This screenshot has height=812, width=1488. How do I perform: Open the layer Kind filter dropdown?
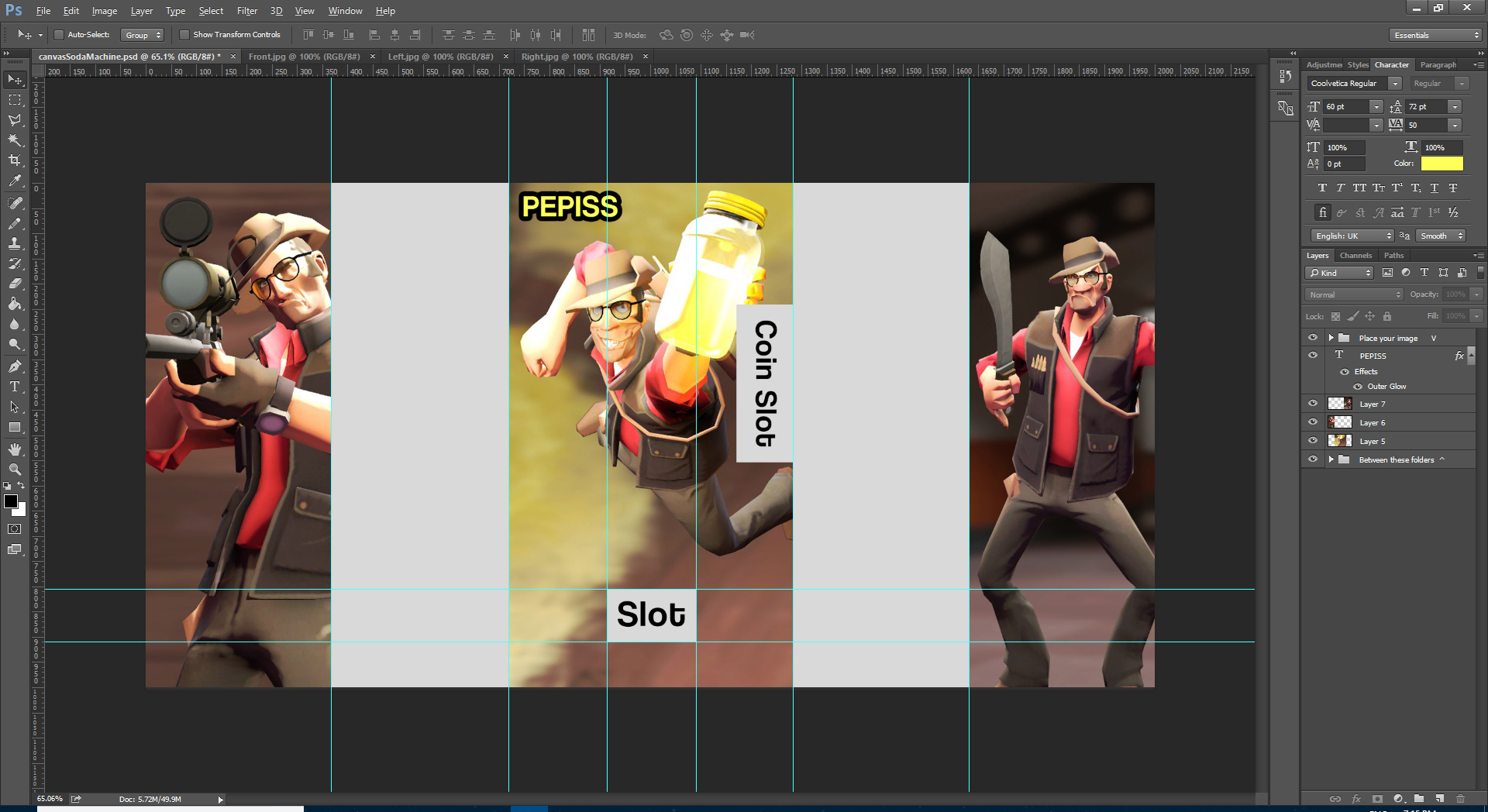click(x=1340, y=273)
